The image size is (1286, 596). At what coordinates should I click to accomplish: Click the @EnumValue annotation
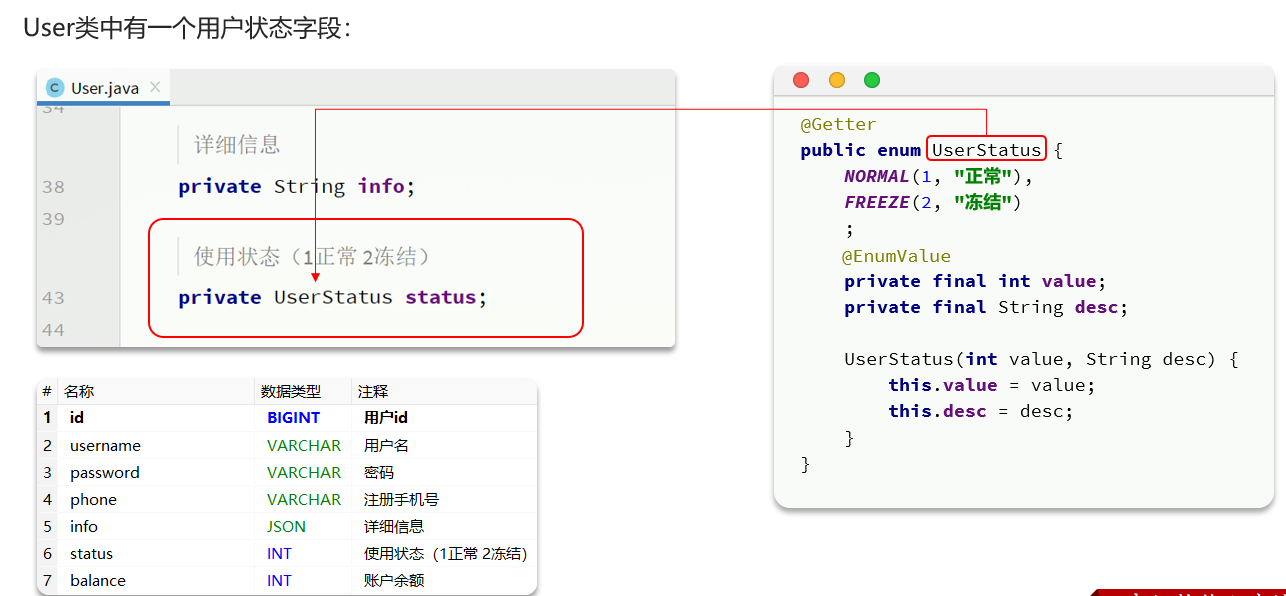pos(897,256)
